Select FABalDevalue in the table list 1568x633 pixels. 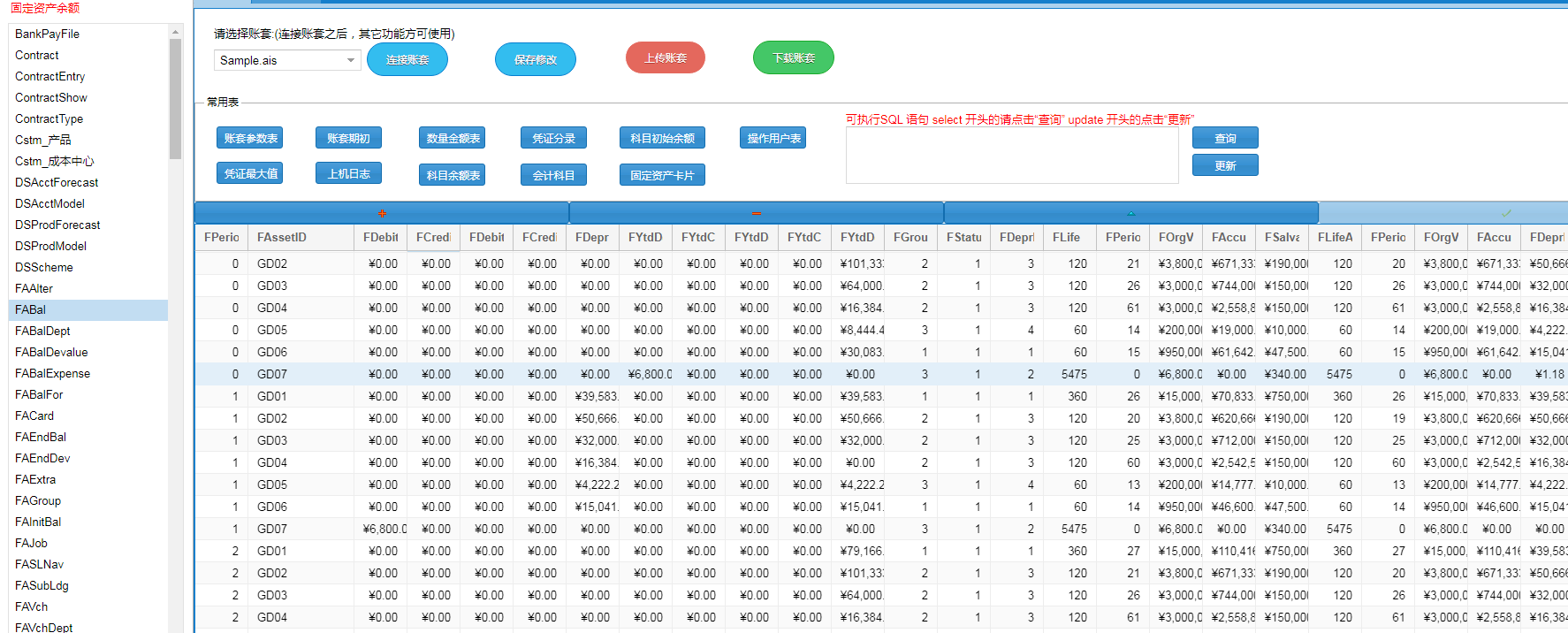[x=88, y=352]
